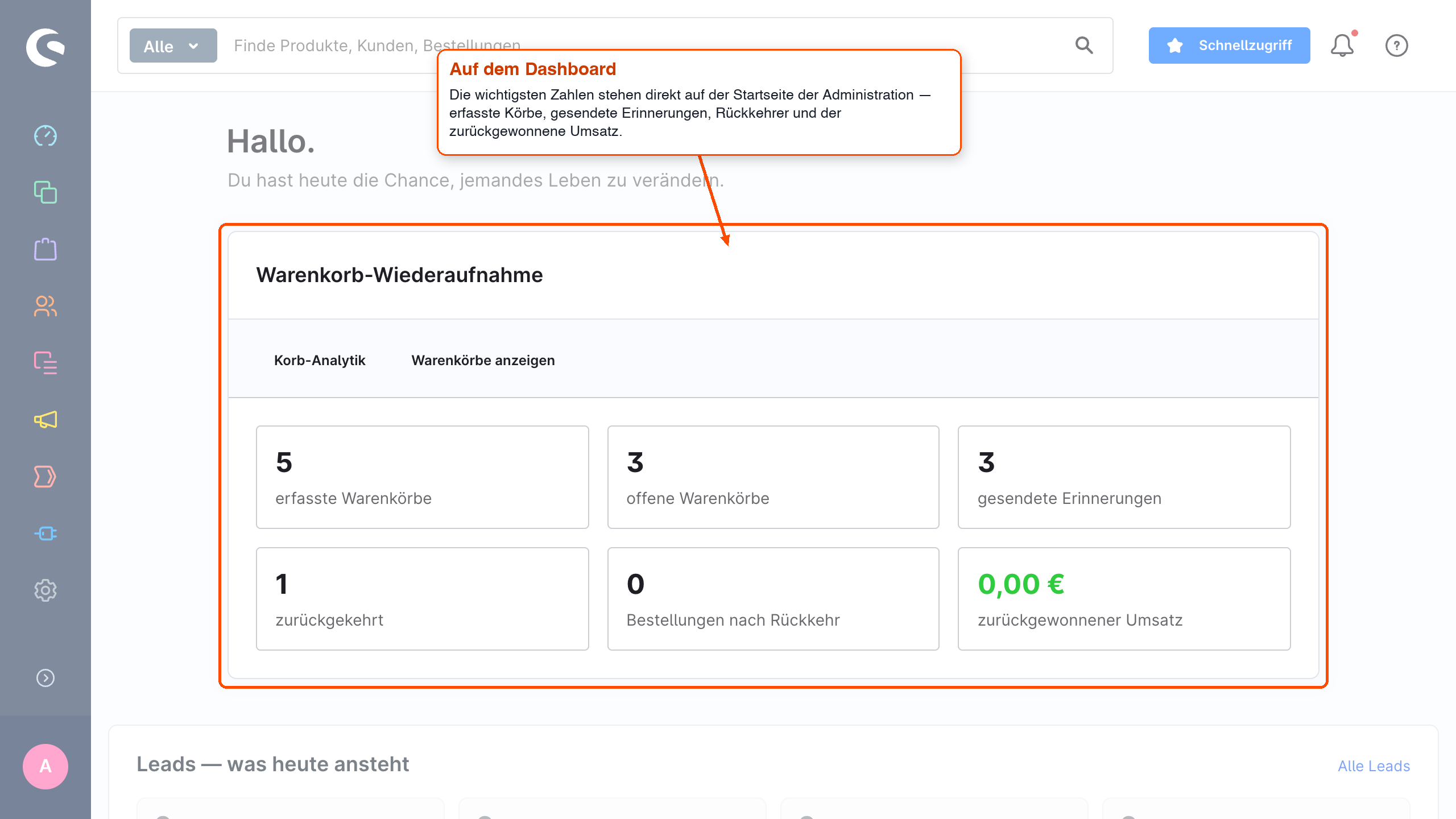Switch to the Warenkörbe anzeigen tab

coord(483,360)
